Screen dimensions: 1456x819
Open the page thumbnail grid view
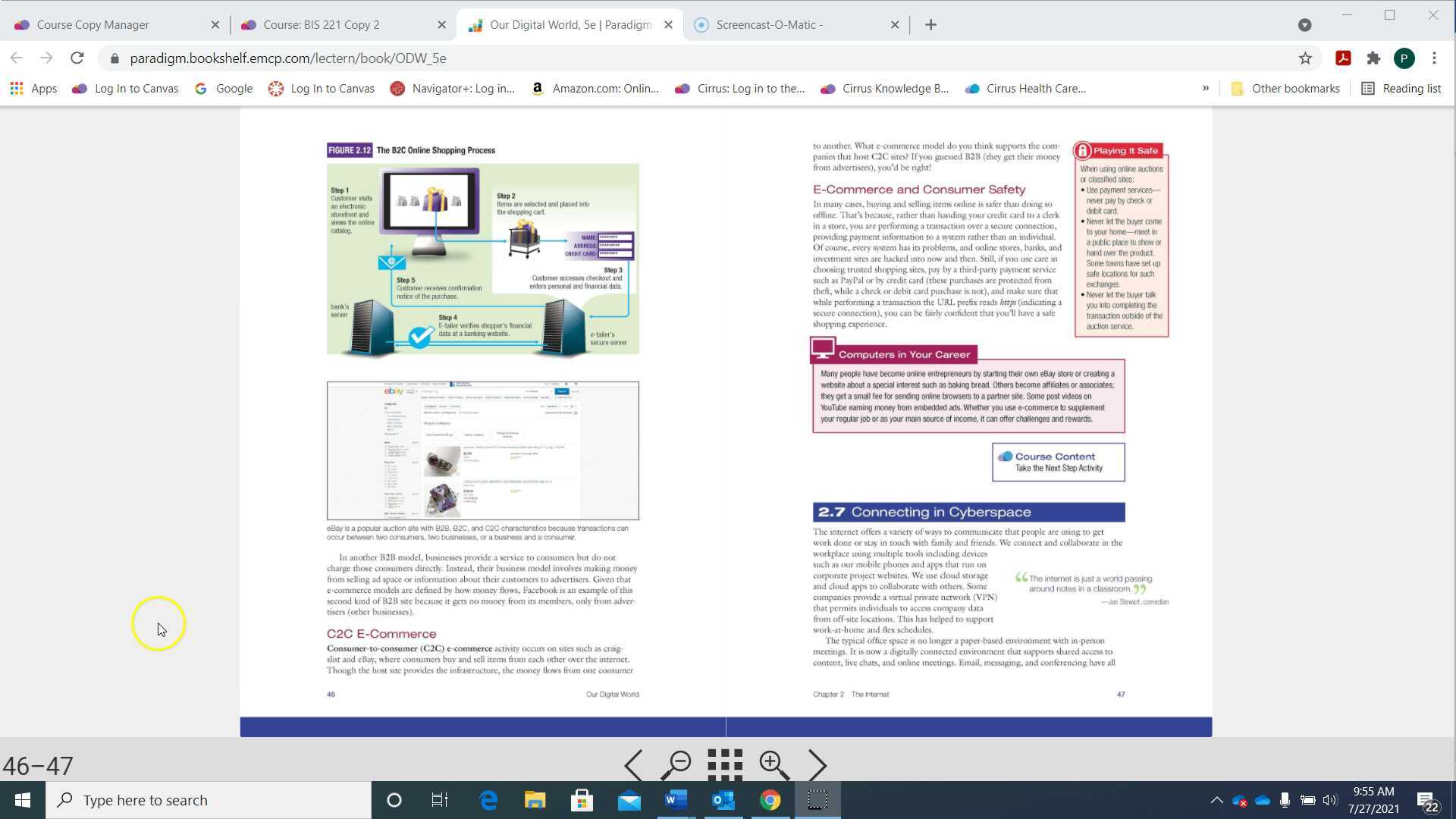(x=725, y=765)
